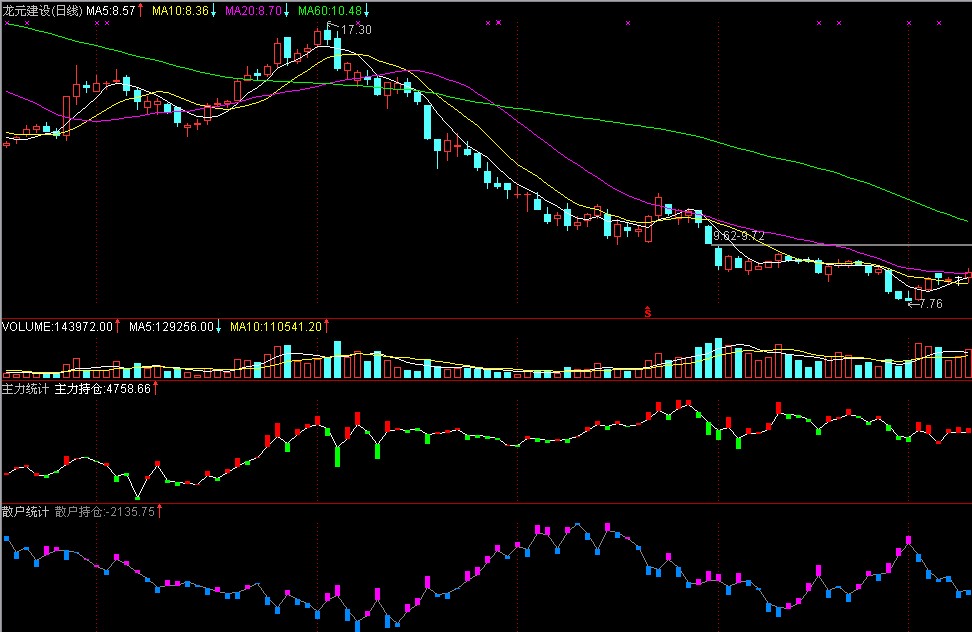Screen dimensions: 972x632
Task: Click the up arrow next to 散户持仓:-2135.75
Action: click(160, 511)
